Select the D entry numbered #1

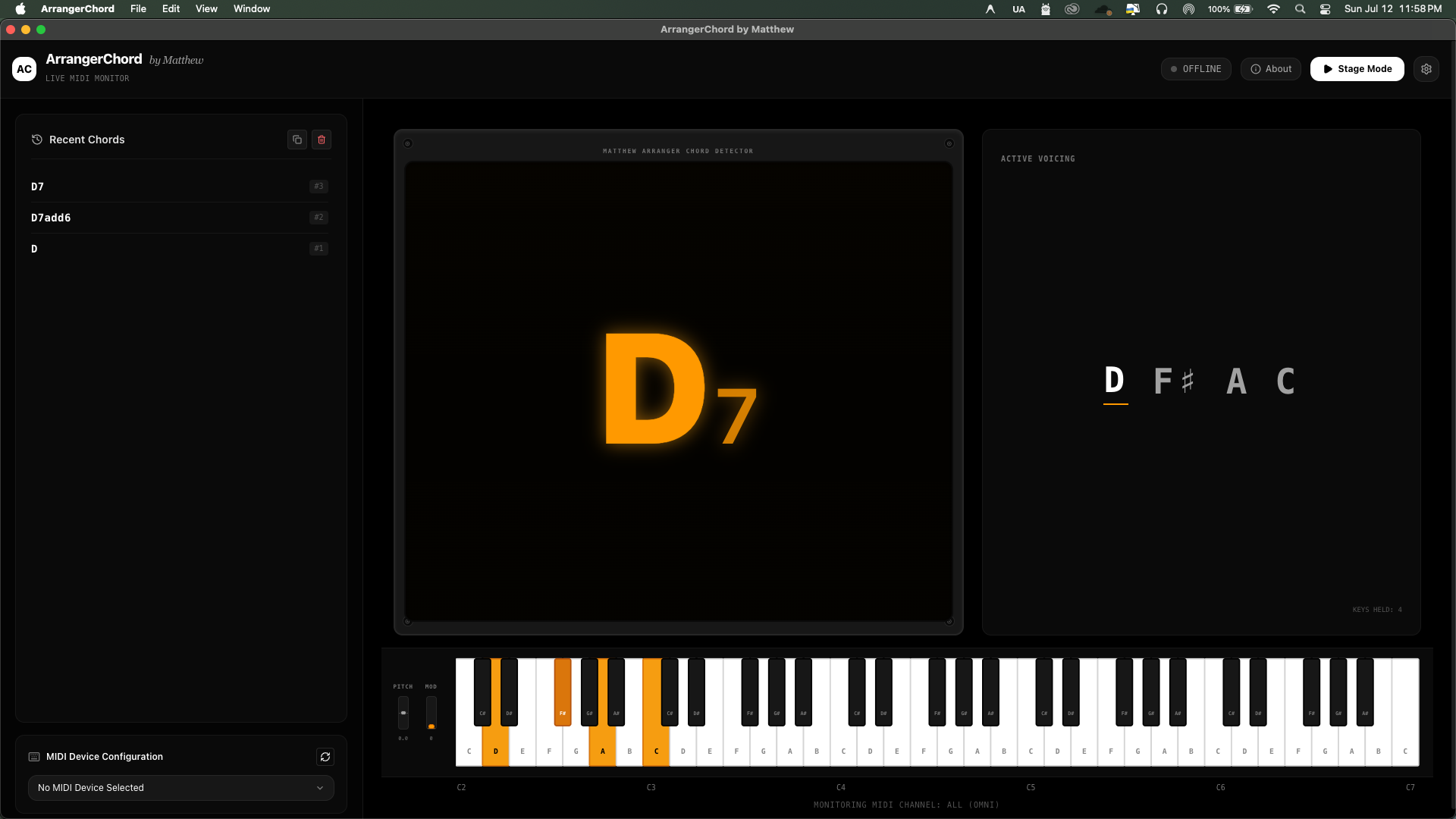coord(180,249)
